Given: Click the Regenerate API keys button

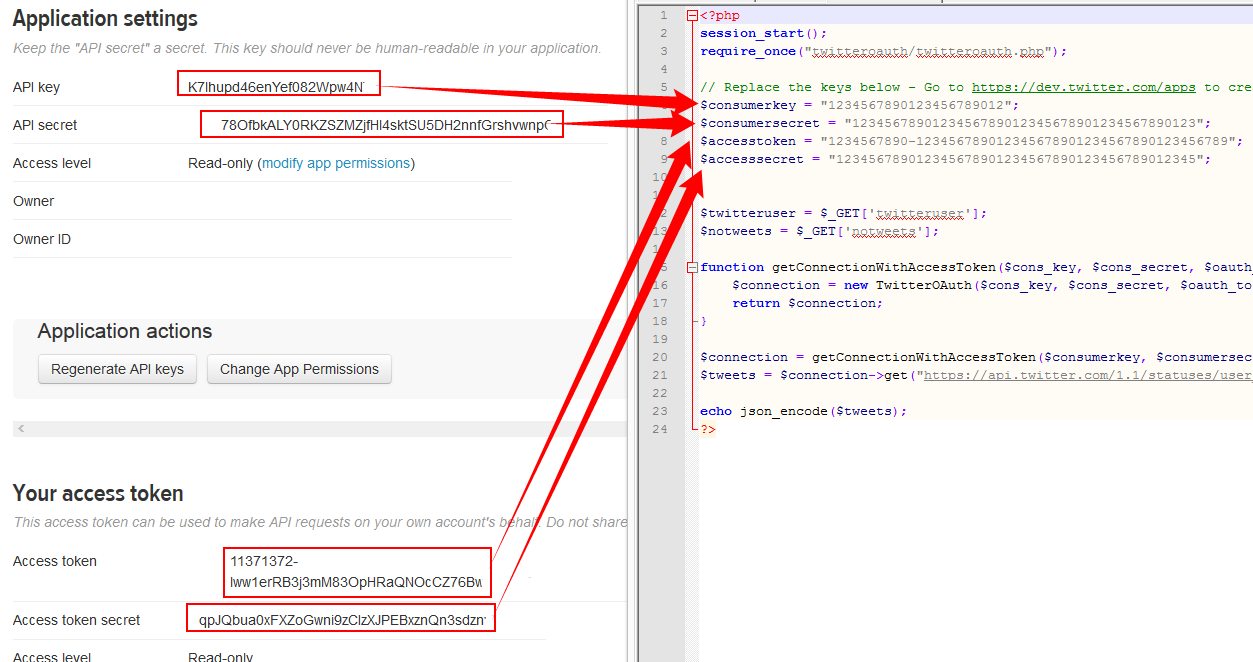Looking at the screenshot, I should coord(117,369).
